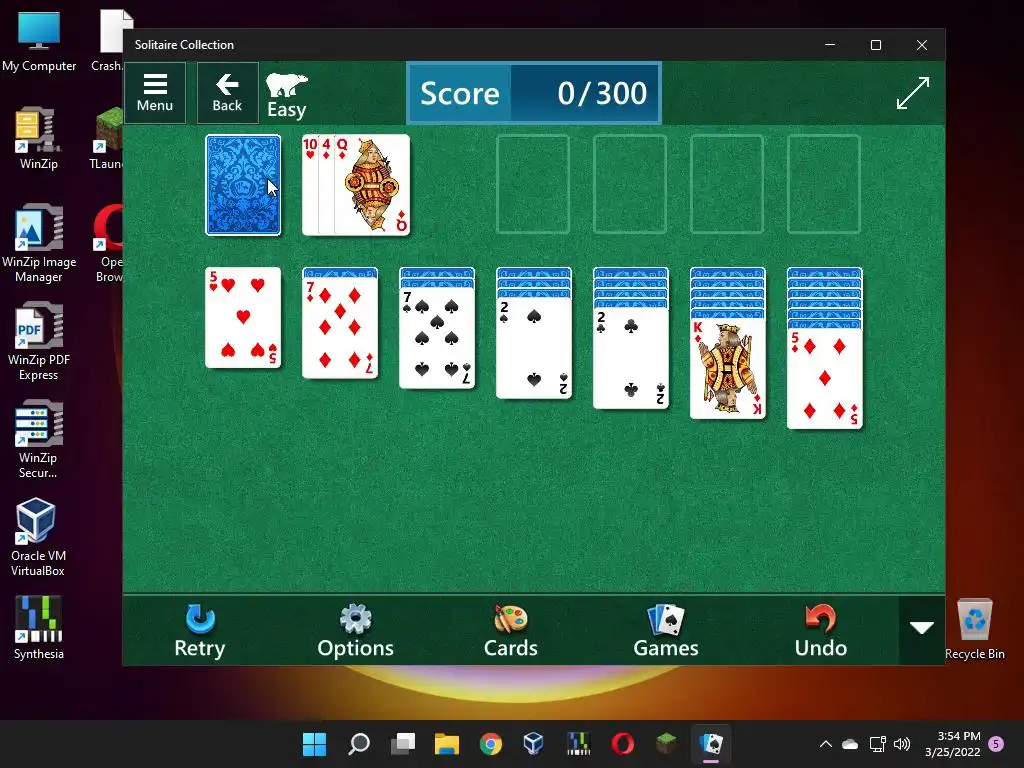This screenshot has height=768, width=1024.
Task: Open Synthesia desktop shortcut
Action: pos(39,628)
